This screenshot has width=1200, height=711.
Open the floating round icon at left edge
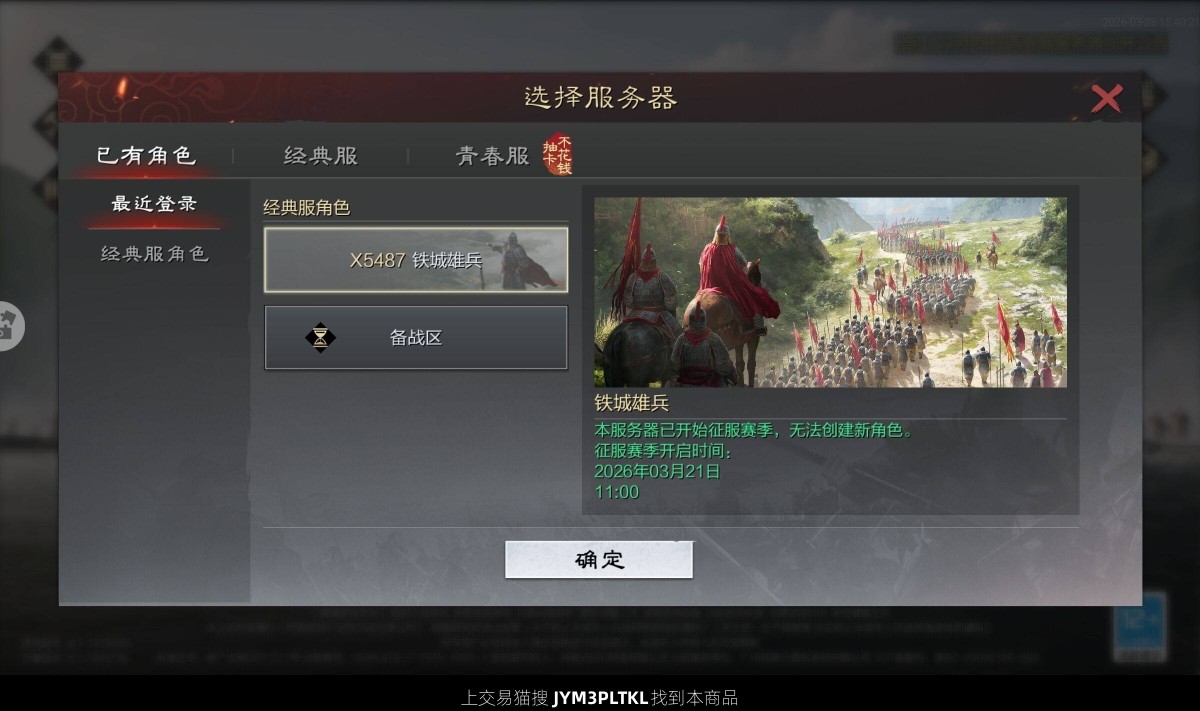pos(9,326)
